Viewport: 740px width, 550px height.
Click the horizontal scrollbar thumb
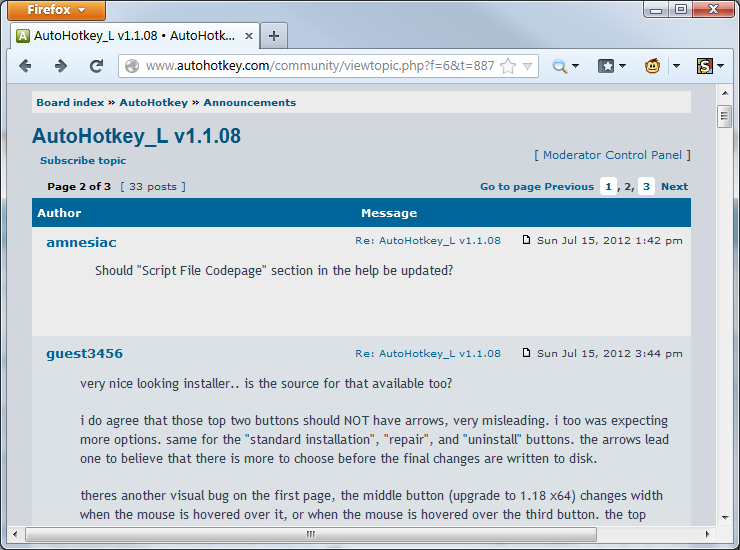pyautogui.click(x=311, y=534)
